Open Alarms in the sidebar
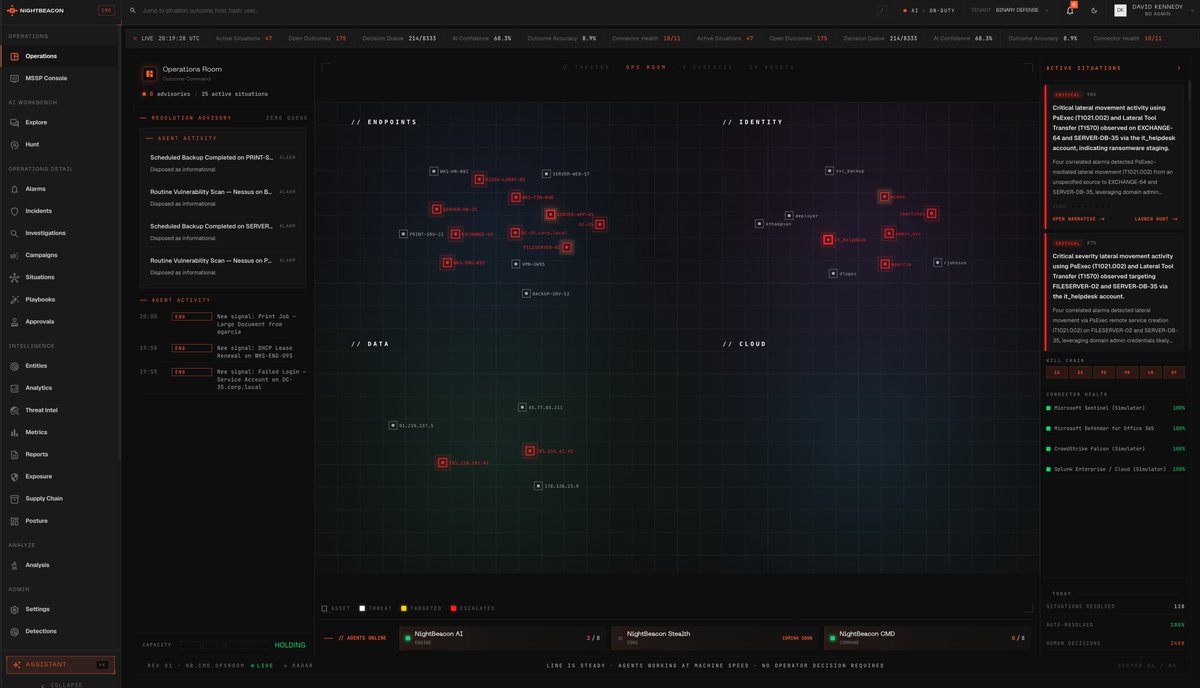Image resolution: width=1200 pixels, height=688 pixels. [60, 189]
